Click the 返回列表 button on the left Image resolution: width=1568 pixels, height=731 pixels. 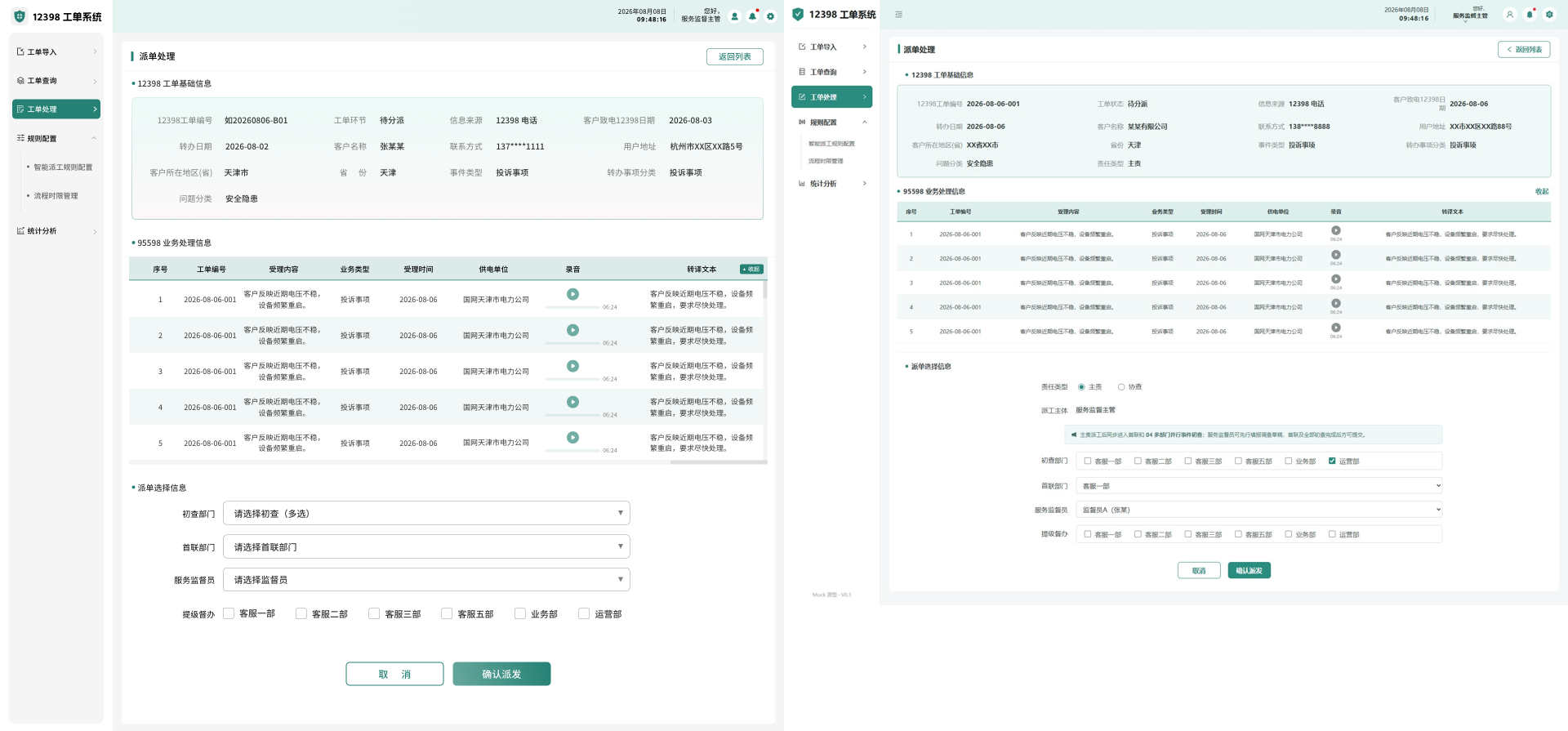point(735,56)
